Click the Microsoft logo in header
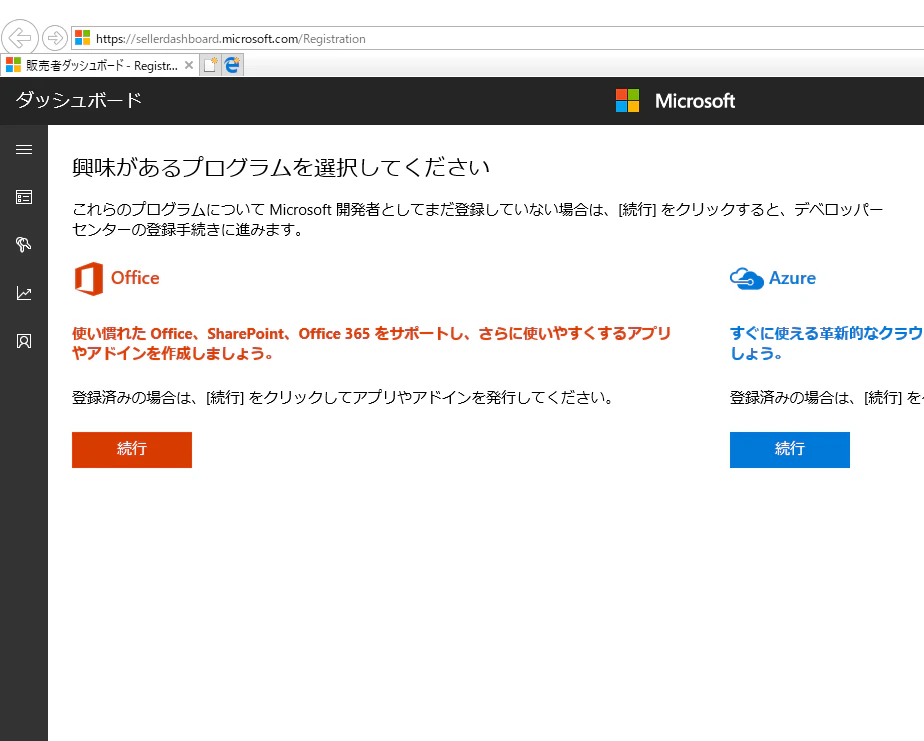This screenshot has width=924, height=741. point(628,101)
